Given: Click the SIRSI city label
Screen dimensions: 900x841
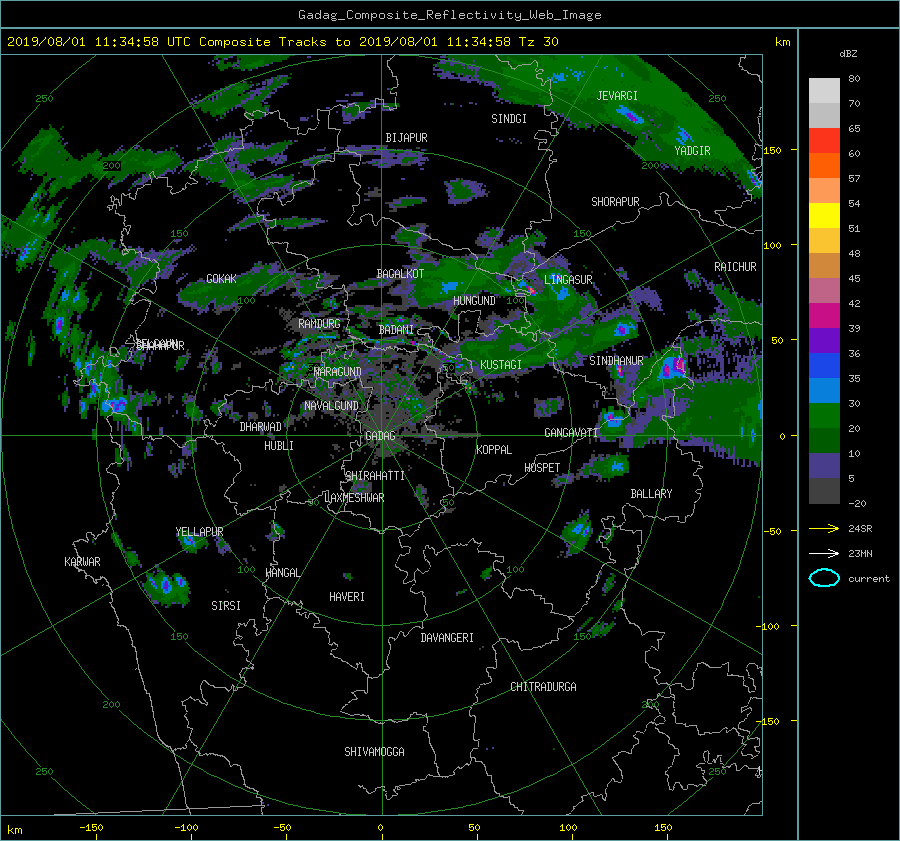Looking at the screenshot, I should coord(226,606).
